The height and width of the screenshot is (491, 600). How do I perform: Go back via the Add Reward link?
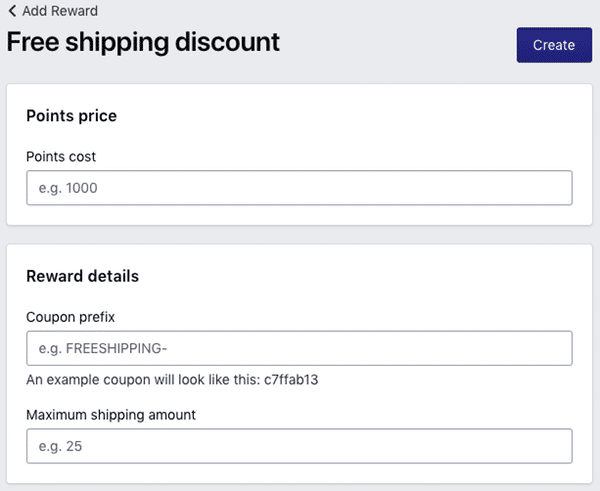coord(60,11)
